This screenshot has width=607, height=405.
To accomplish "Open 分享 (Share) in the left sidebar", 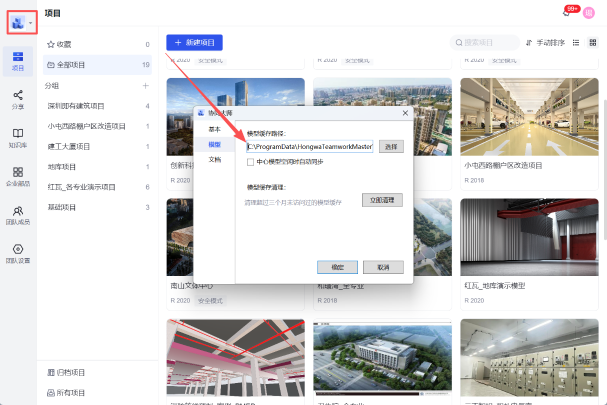I will coord(18,98).
